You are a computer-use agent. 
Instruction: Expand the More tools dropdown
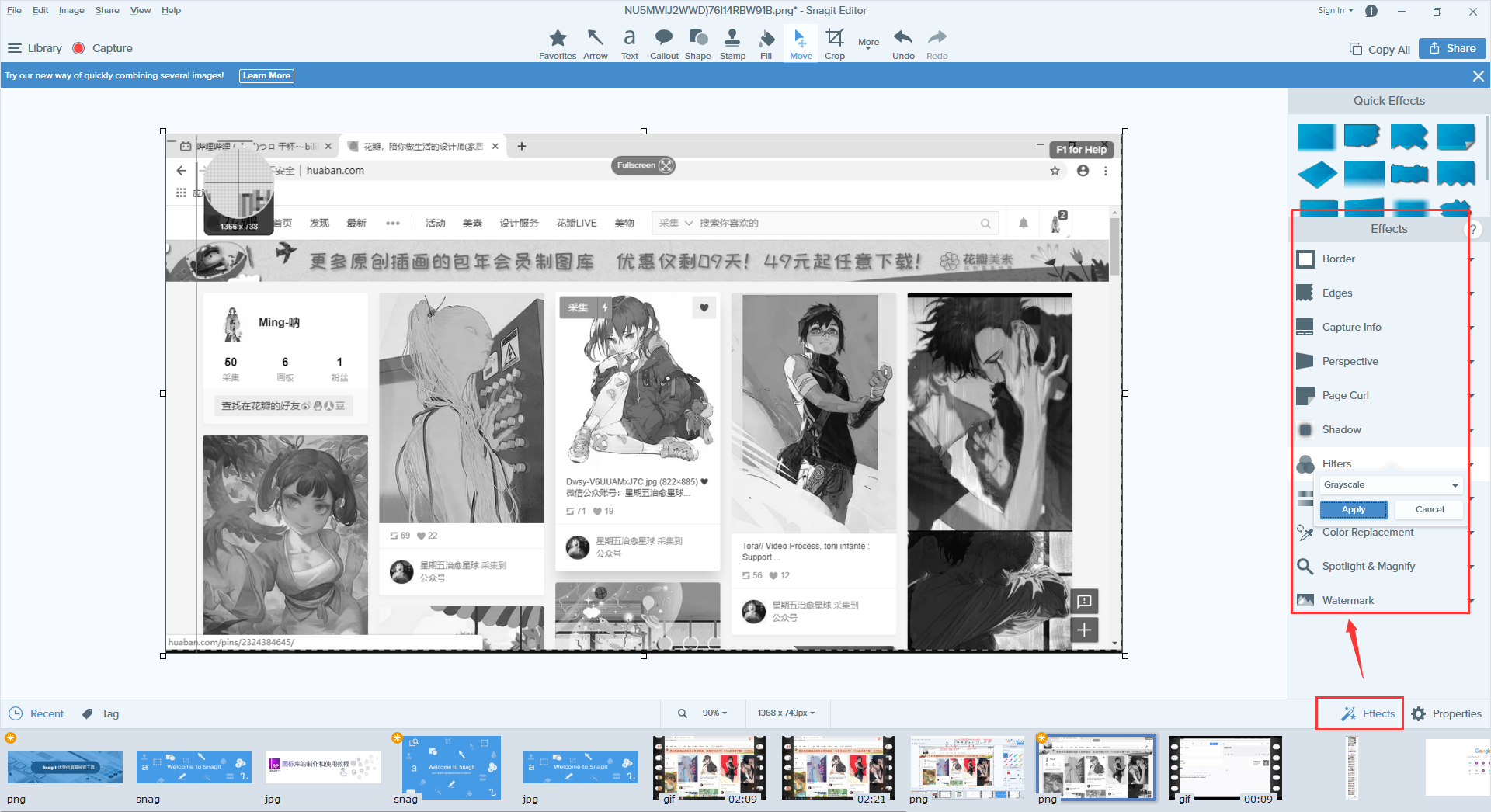click(x=868, y=43)
